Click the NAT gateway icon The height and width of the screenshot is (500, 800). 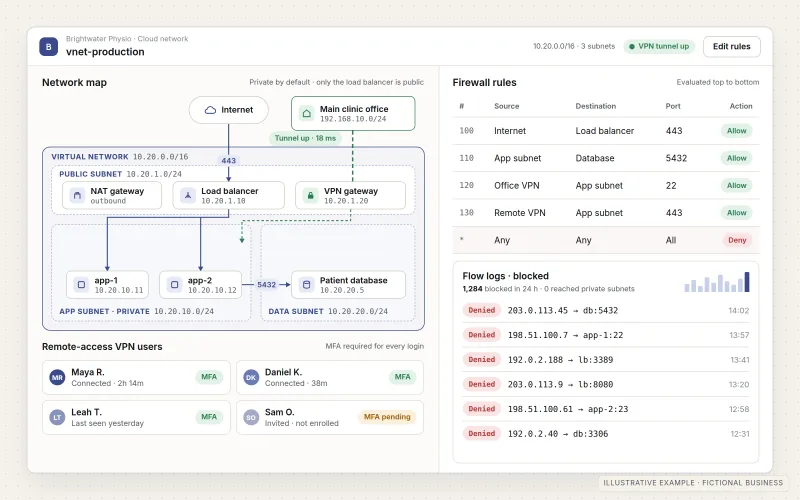[77, 195]
